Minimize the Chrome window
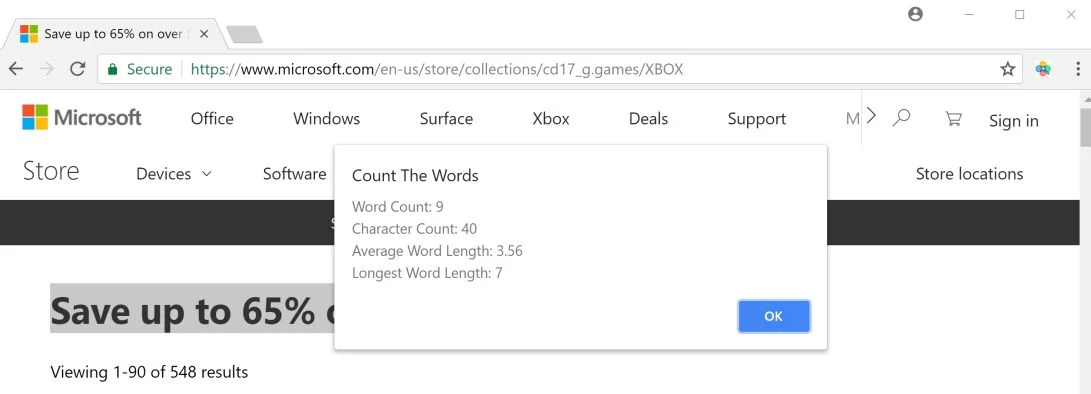Screen dimensions: 1091x394 [969, 14]
